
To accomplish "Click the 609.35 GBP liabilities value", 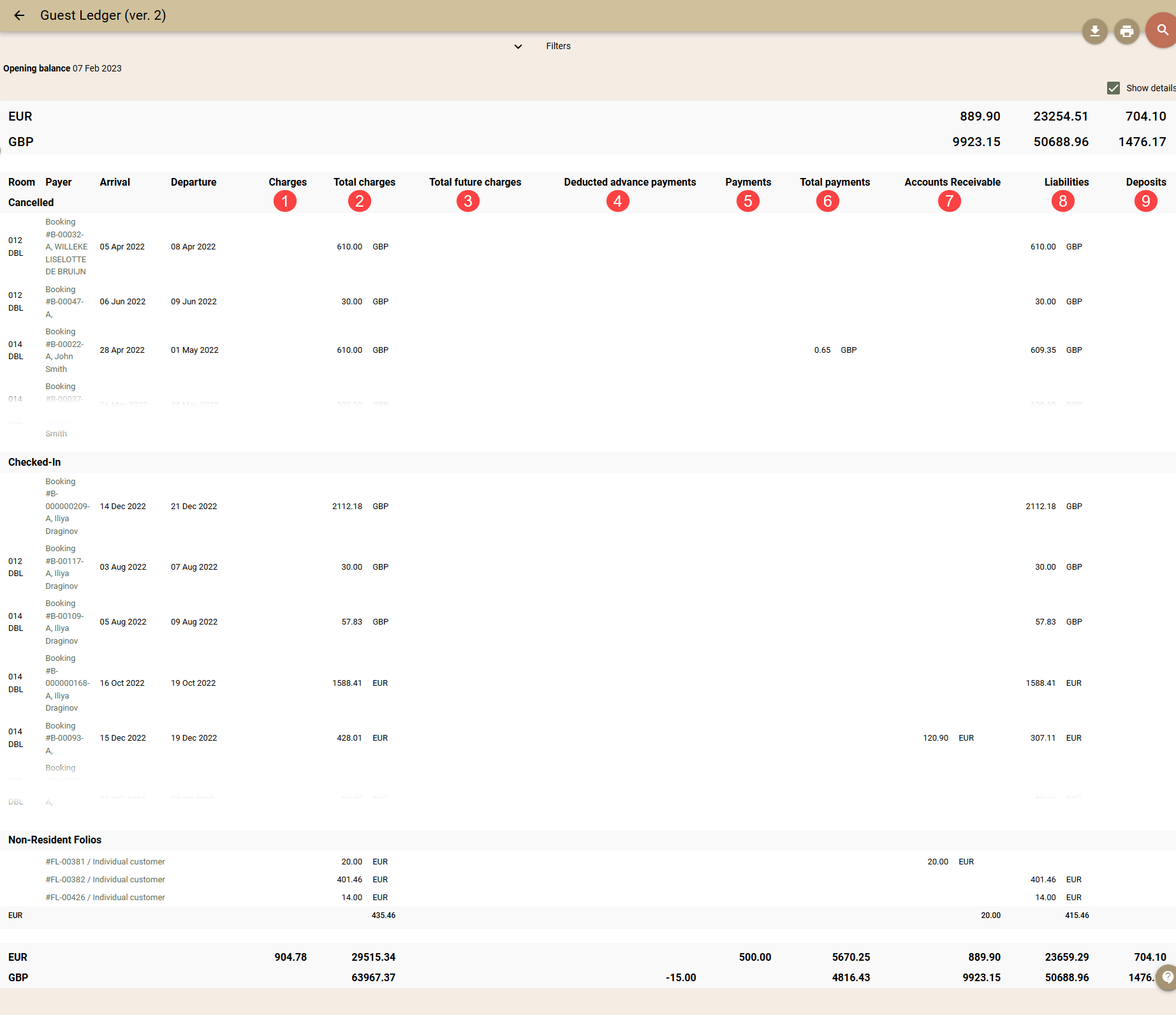I will (x=1056, y=350).
